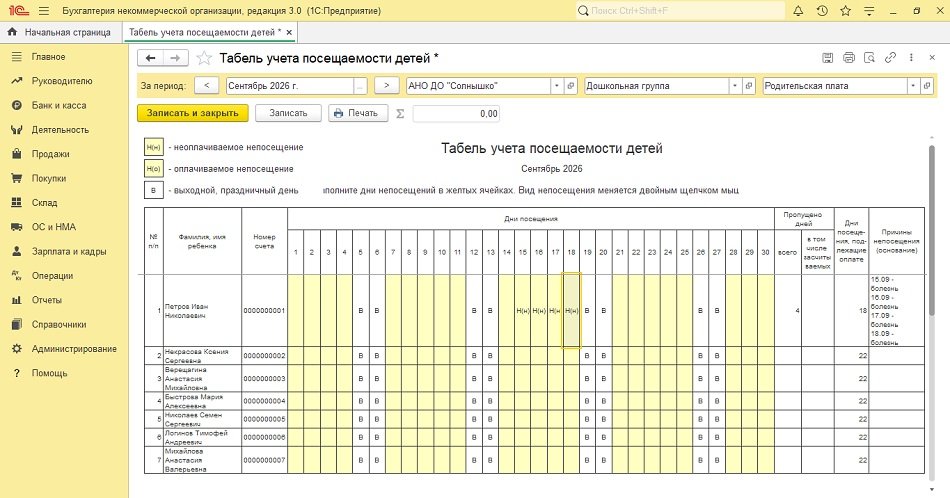The image size is (950, 498).
Task: Click the Сентябрь 2026 г. period field
Action: [290, 86]
